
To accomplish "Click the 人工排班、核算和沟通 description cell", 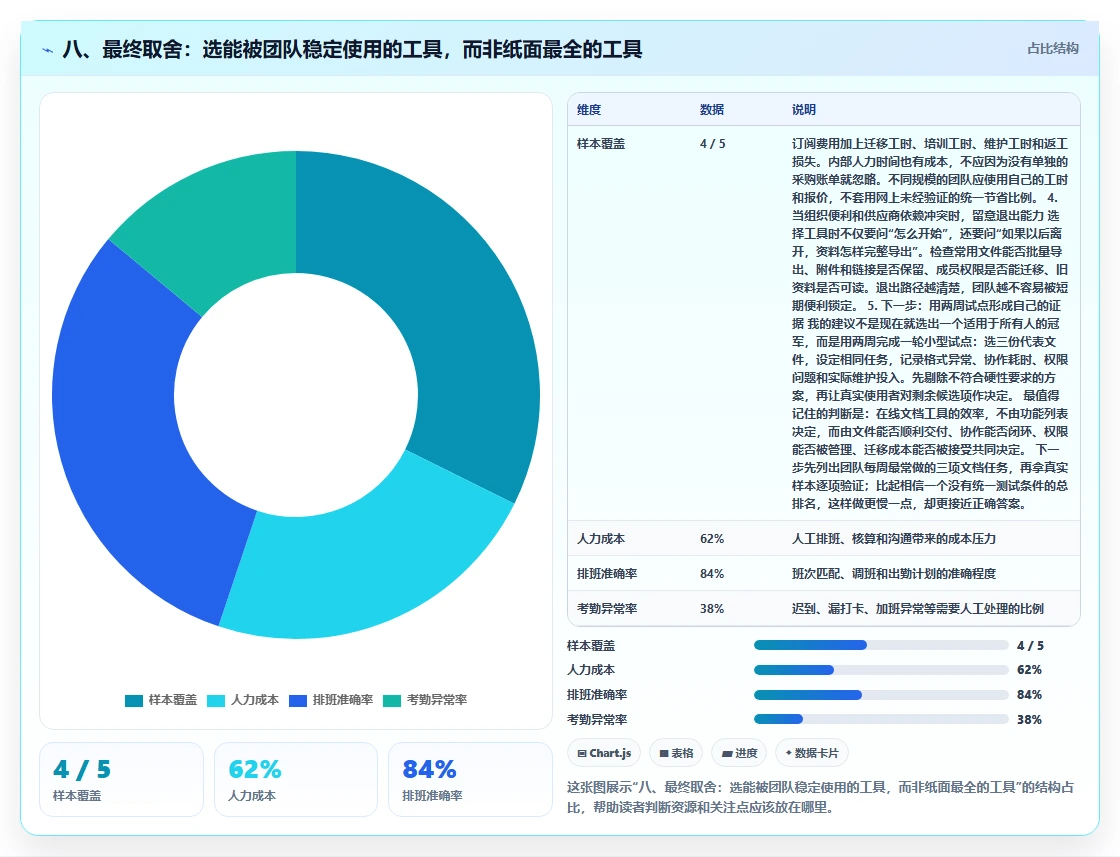I will [x=894, y=538].
